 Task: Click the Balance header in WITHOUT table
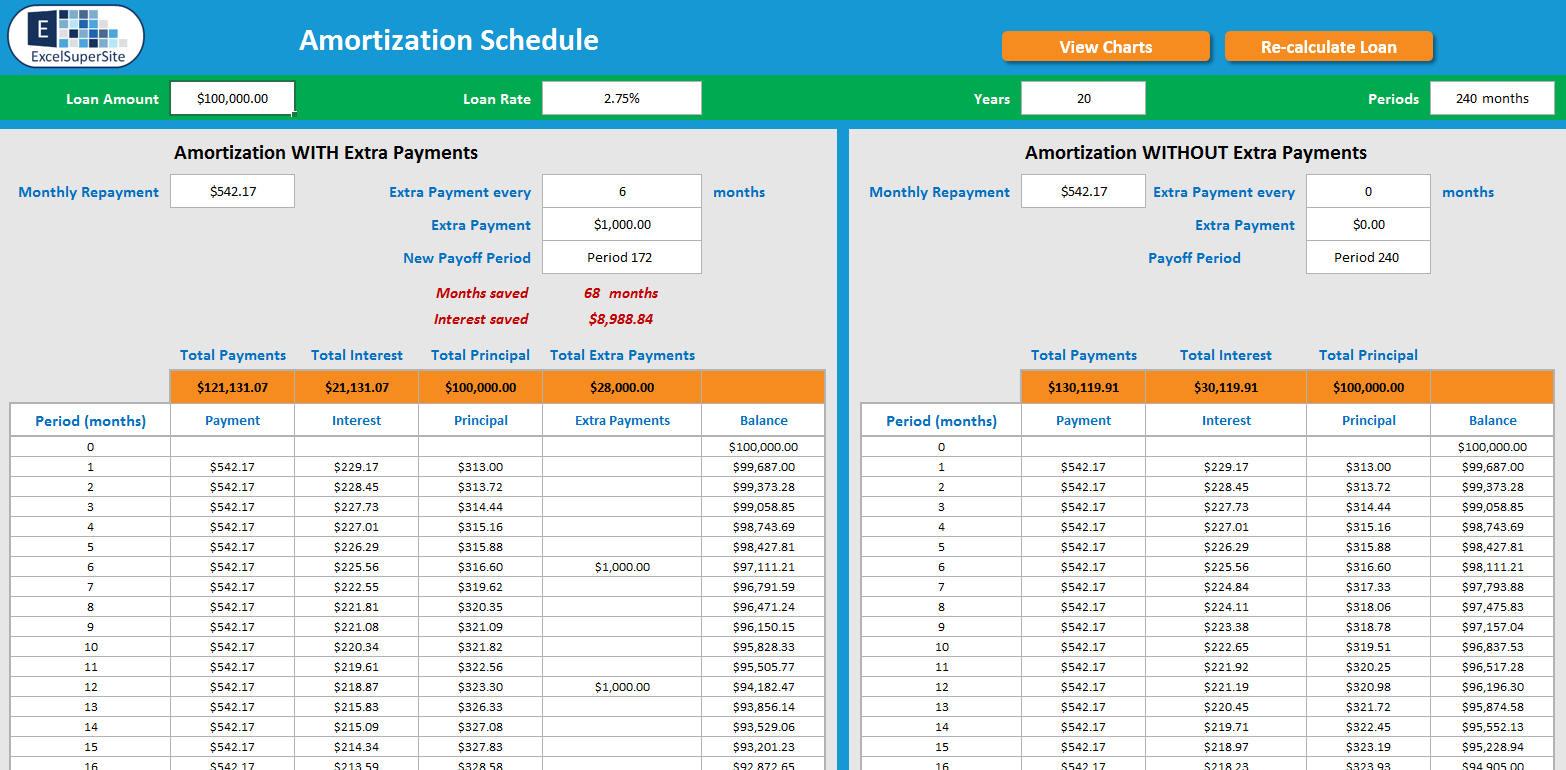[x=1492, y=420]
